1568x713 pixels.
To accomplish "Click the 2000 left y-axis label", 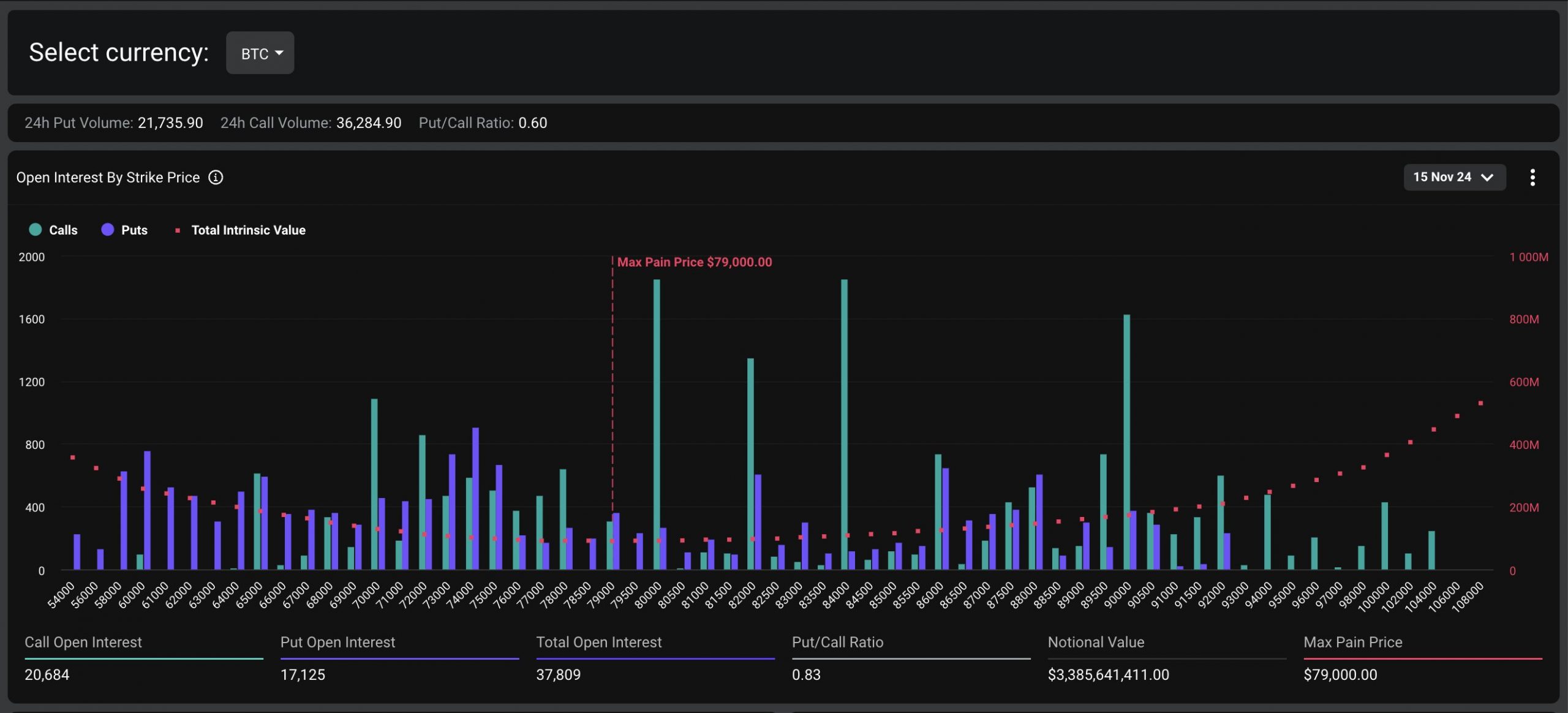I will (32, 257).
